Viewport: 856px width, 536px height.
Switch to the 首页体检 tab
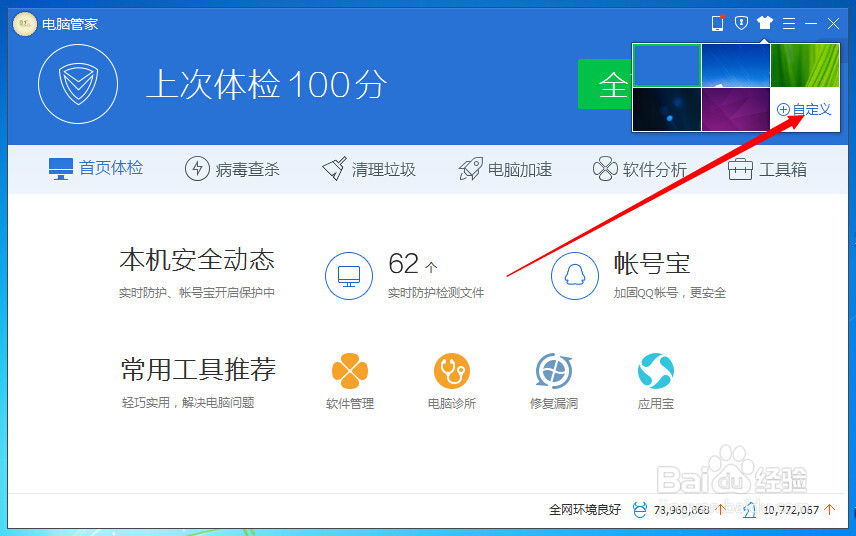pyautogui.click(x=96, y=168)
